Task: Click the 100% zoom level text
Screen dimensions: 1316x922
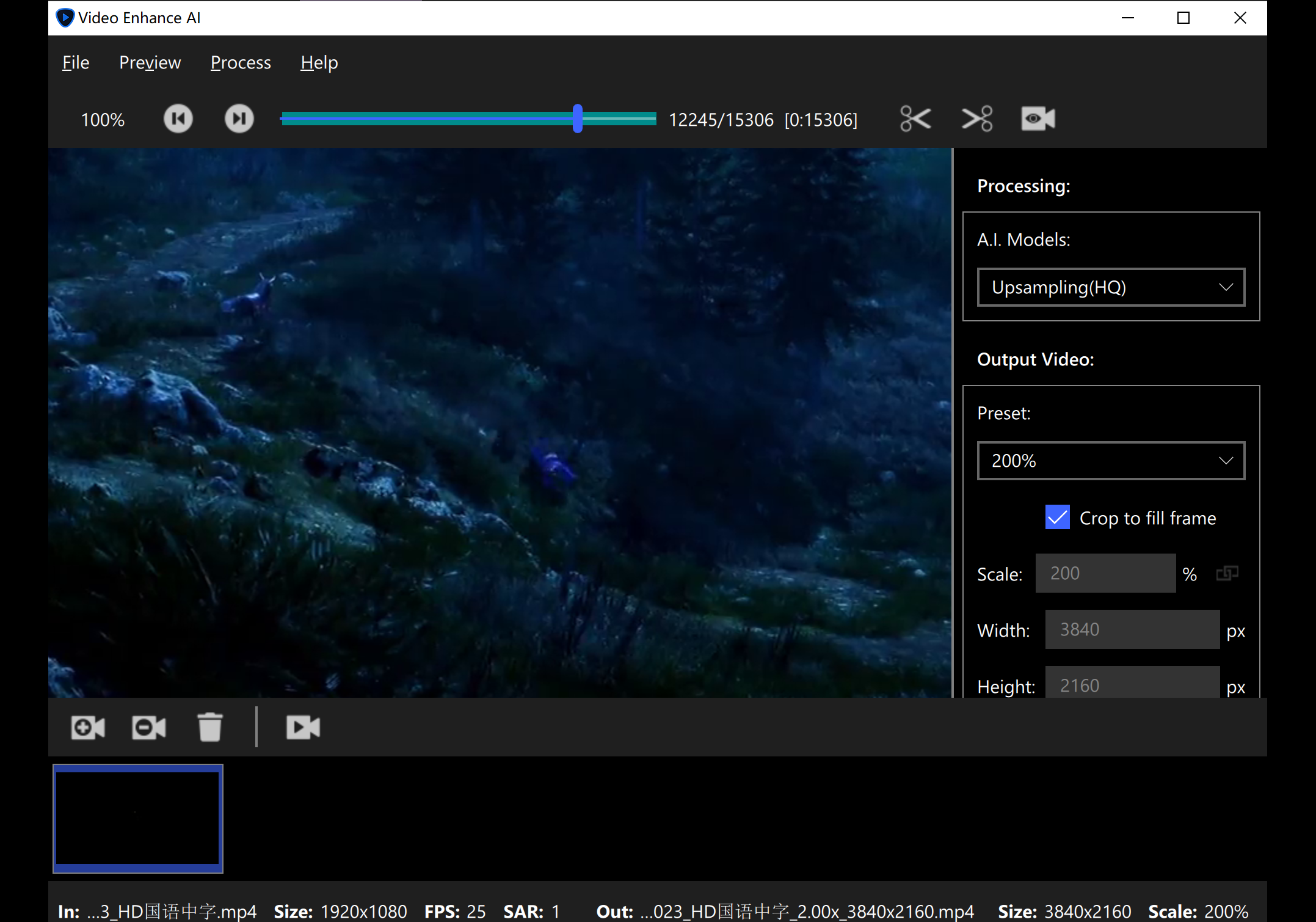Action: point(103,120)
